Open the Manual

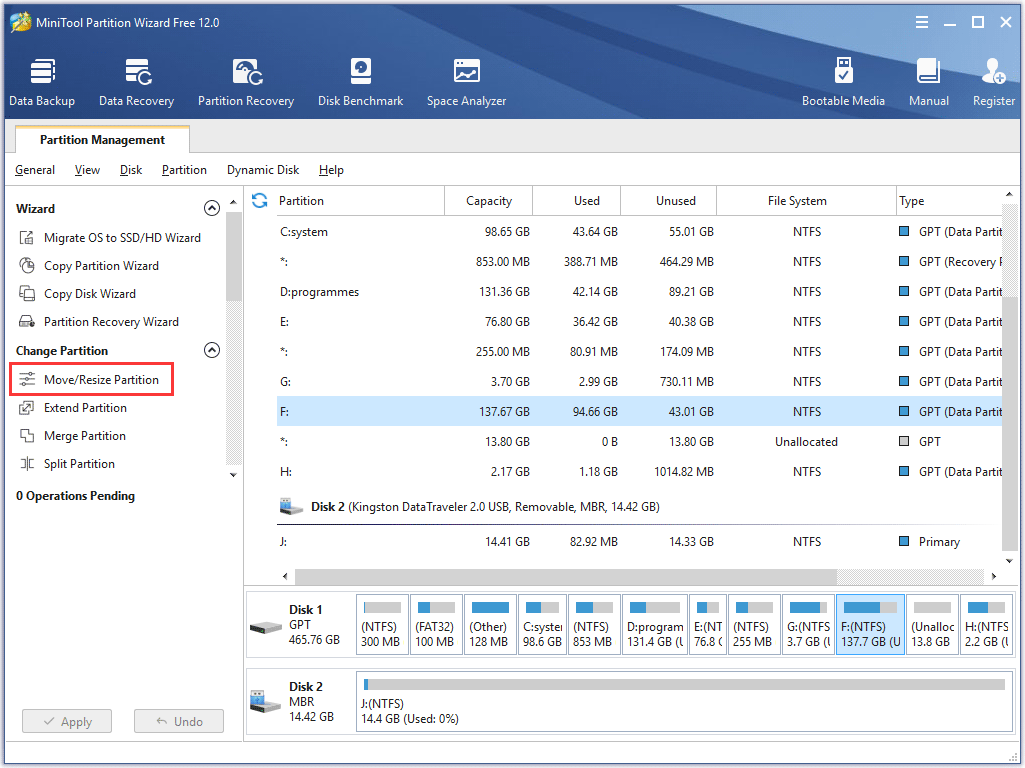point(928,80)
